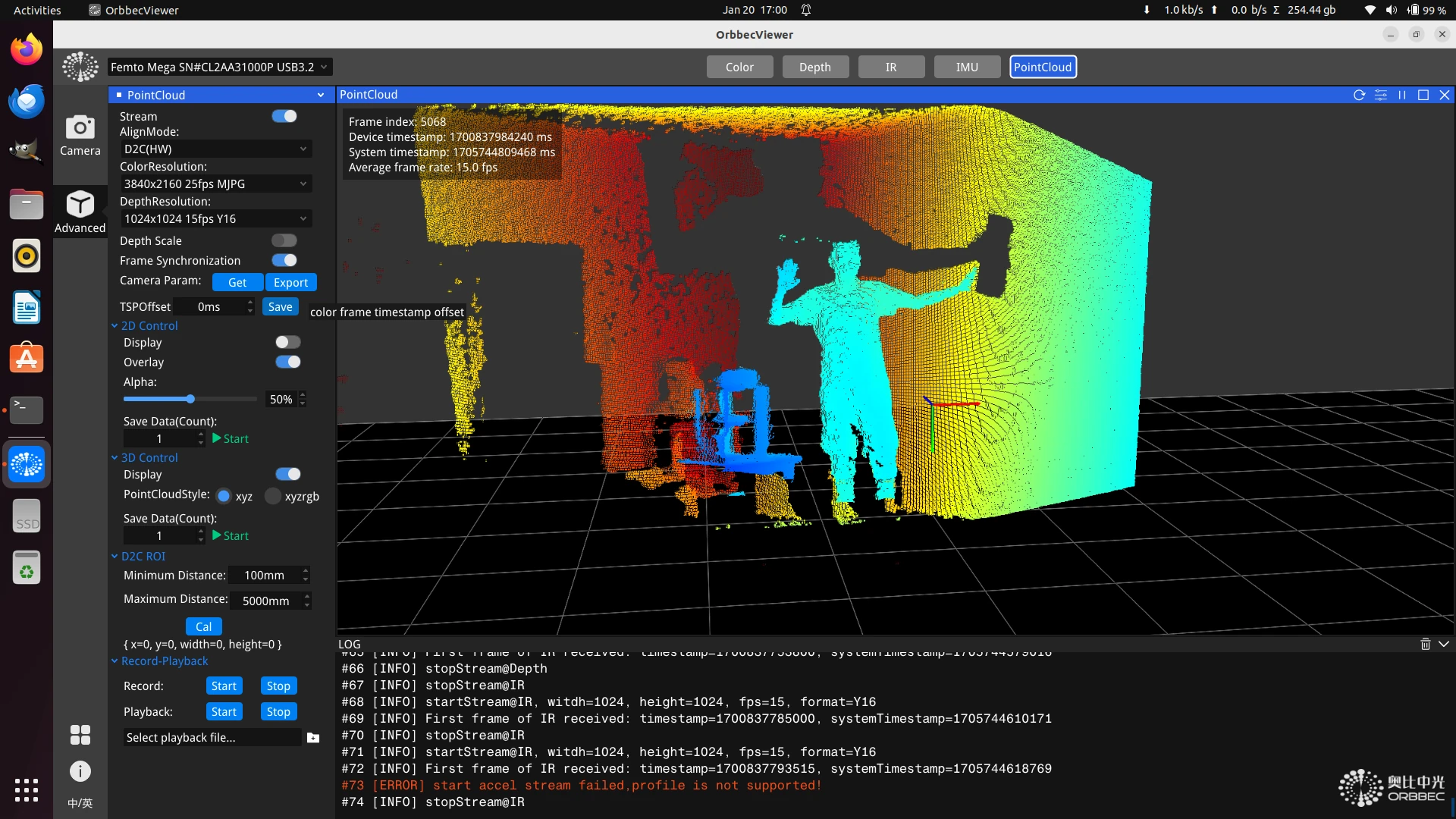Open Files manager from the dock
The image size is (1456, 819).
[x=27, y=205]
